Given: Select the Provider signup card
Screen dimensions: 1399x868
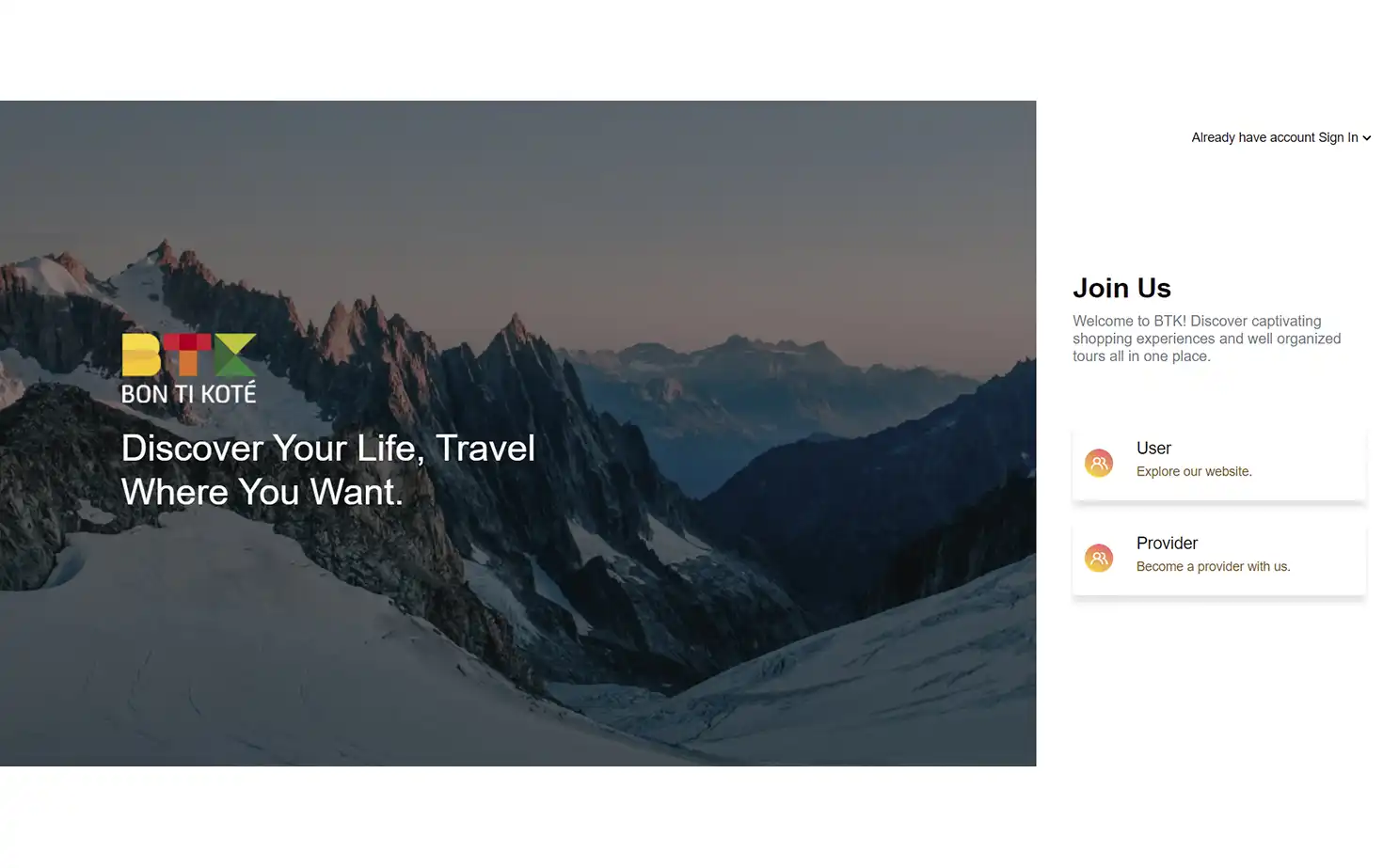Looking at the screenshot, I should (x=1218, y=559).
